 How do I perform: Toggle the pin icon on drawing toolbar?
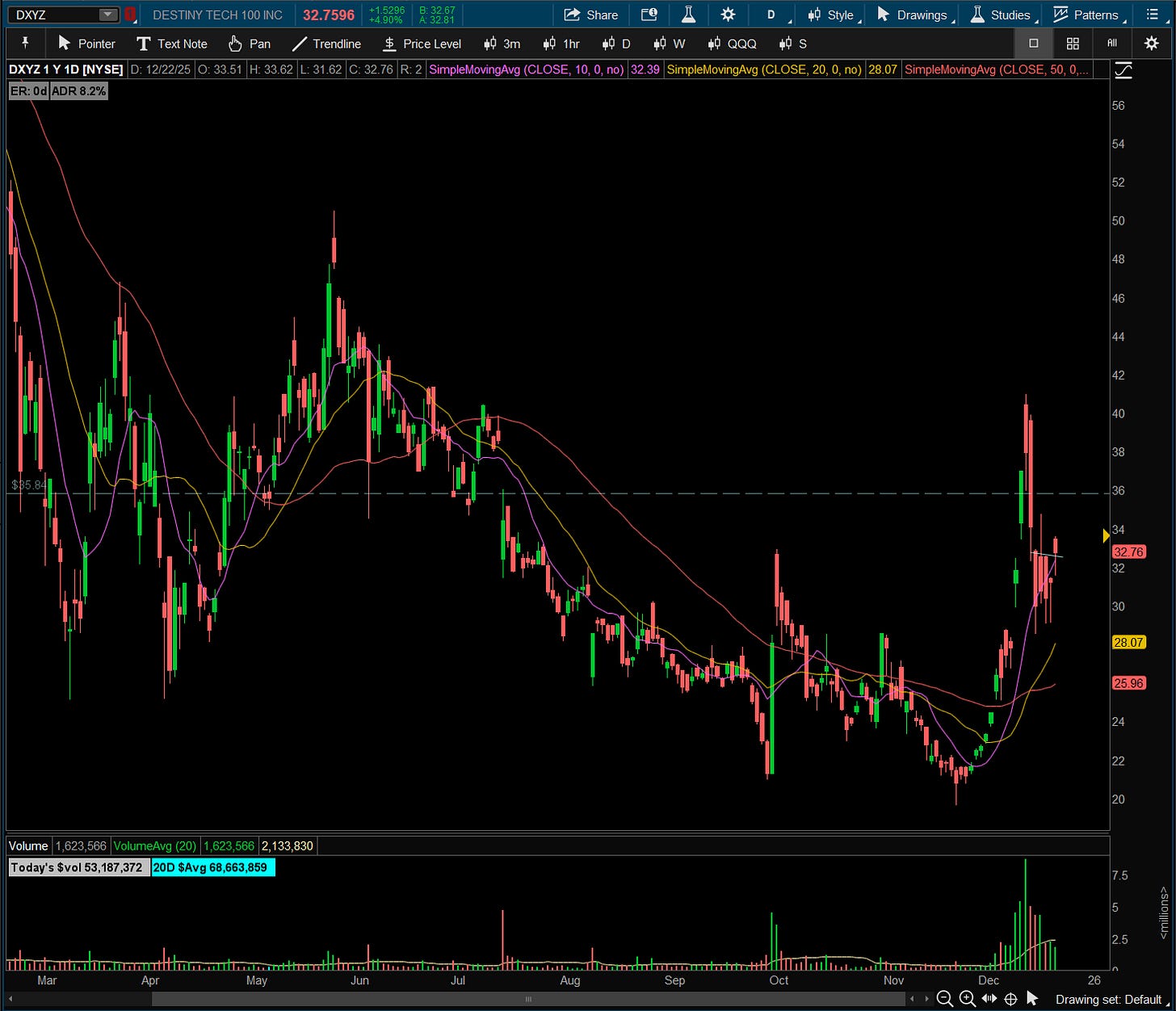(25, 44)
